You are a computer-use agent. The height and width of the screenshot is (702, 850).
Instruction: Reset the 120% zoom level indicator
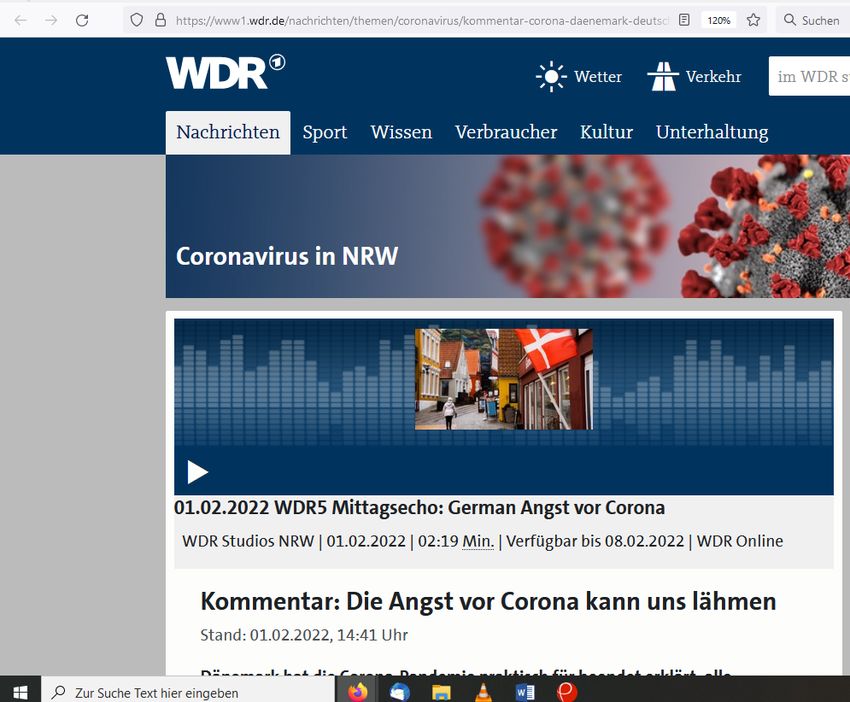click(718, 20)
